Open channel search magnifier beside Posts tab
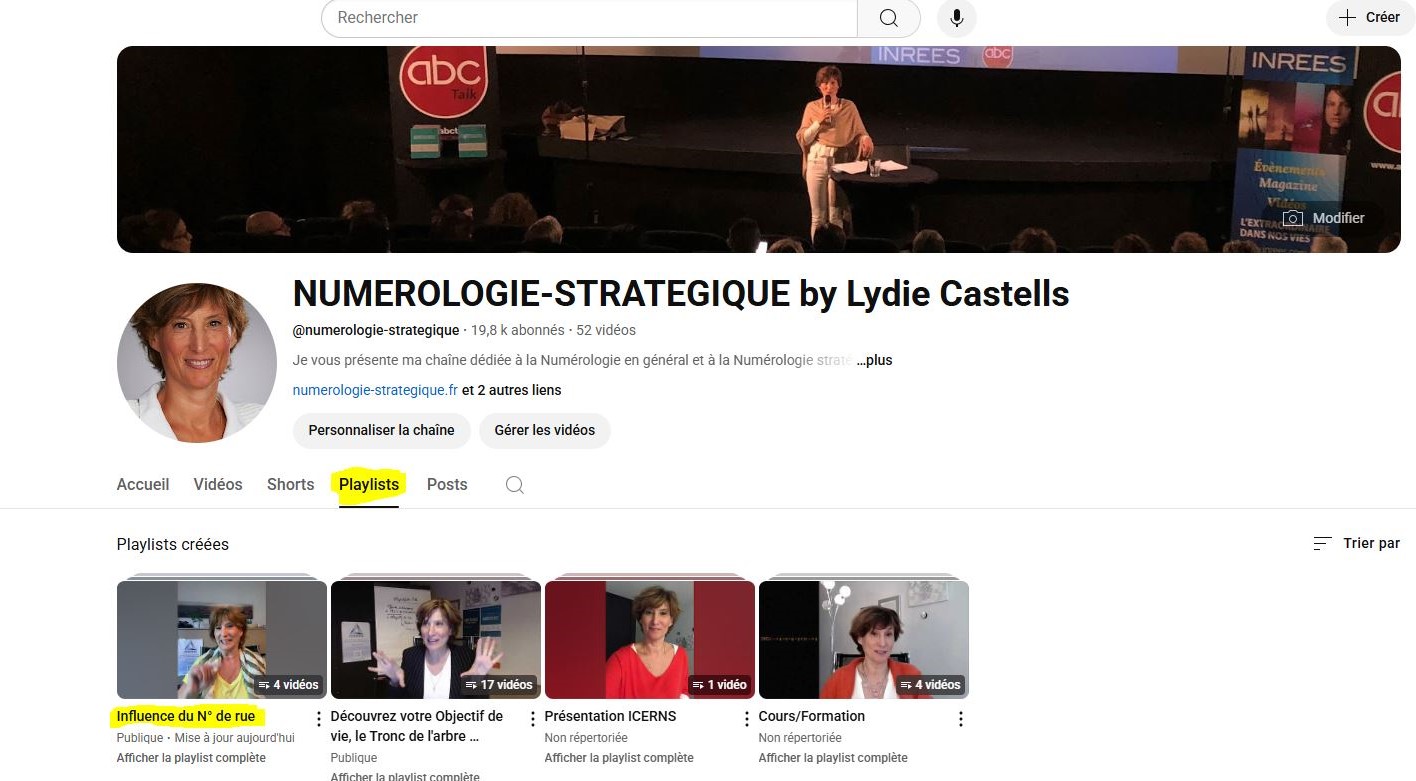The width and height of the screenshot is (1416, 781). (515, 485)
